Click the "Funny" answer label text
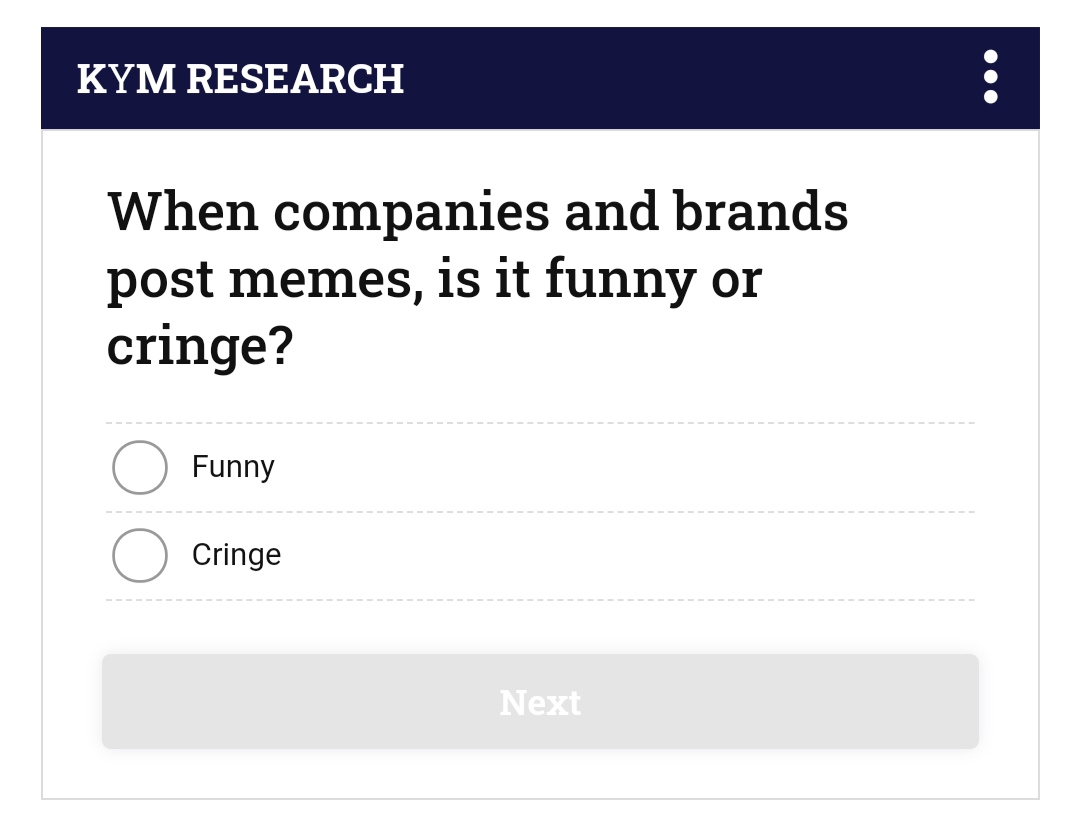This screenshot has height=837, width=1080. click(233, 467)
